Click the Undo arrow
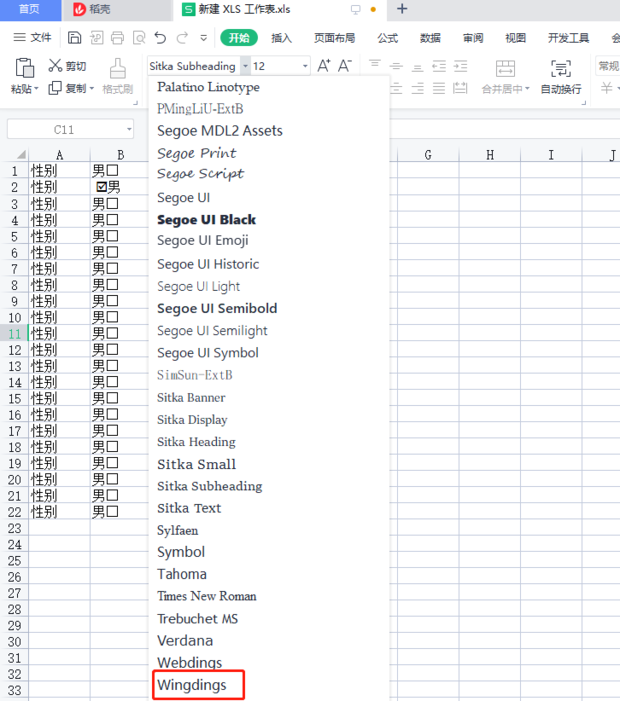Viewport: 620px width, 701px height. coord(160,38)
